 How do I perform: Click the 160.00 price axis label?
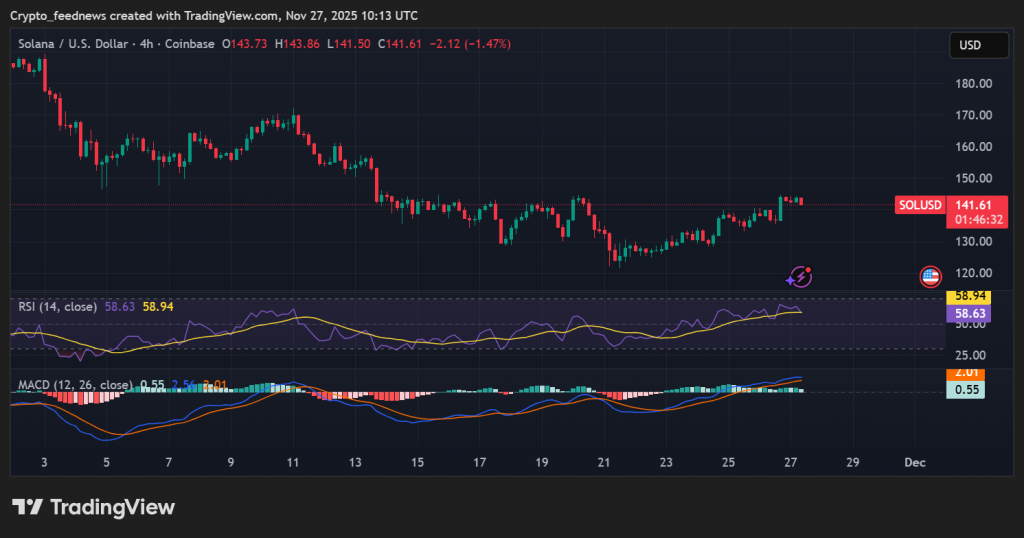point(974,147)
